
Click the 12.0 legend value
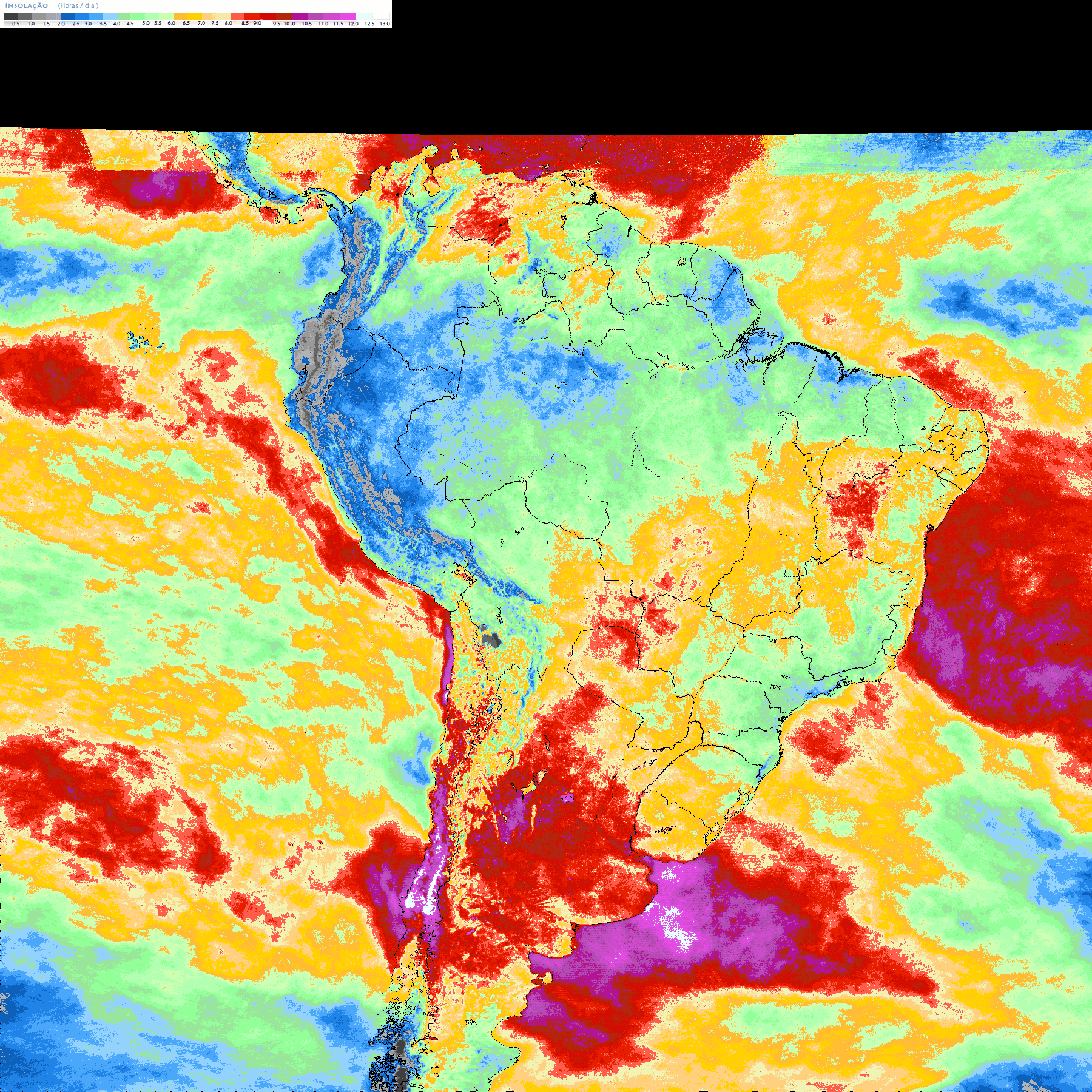click(354, 24)
